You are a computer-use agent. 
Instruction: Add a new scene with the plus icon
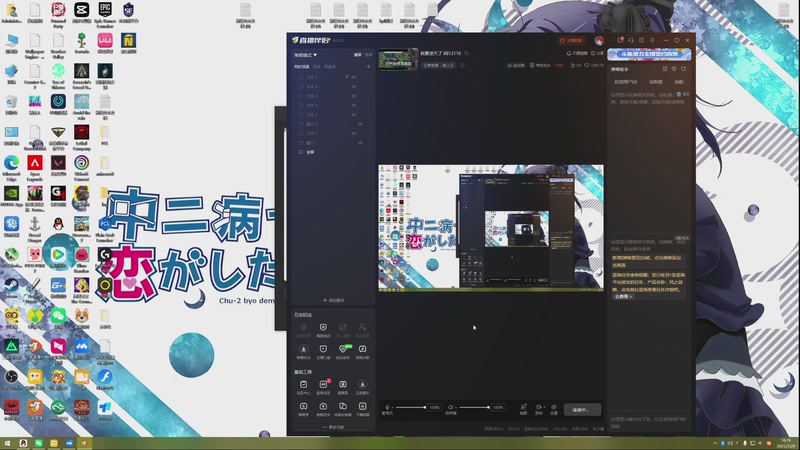point(368,66)
